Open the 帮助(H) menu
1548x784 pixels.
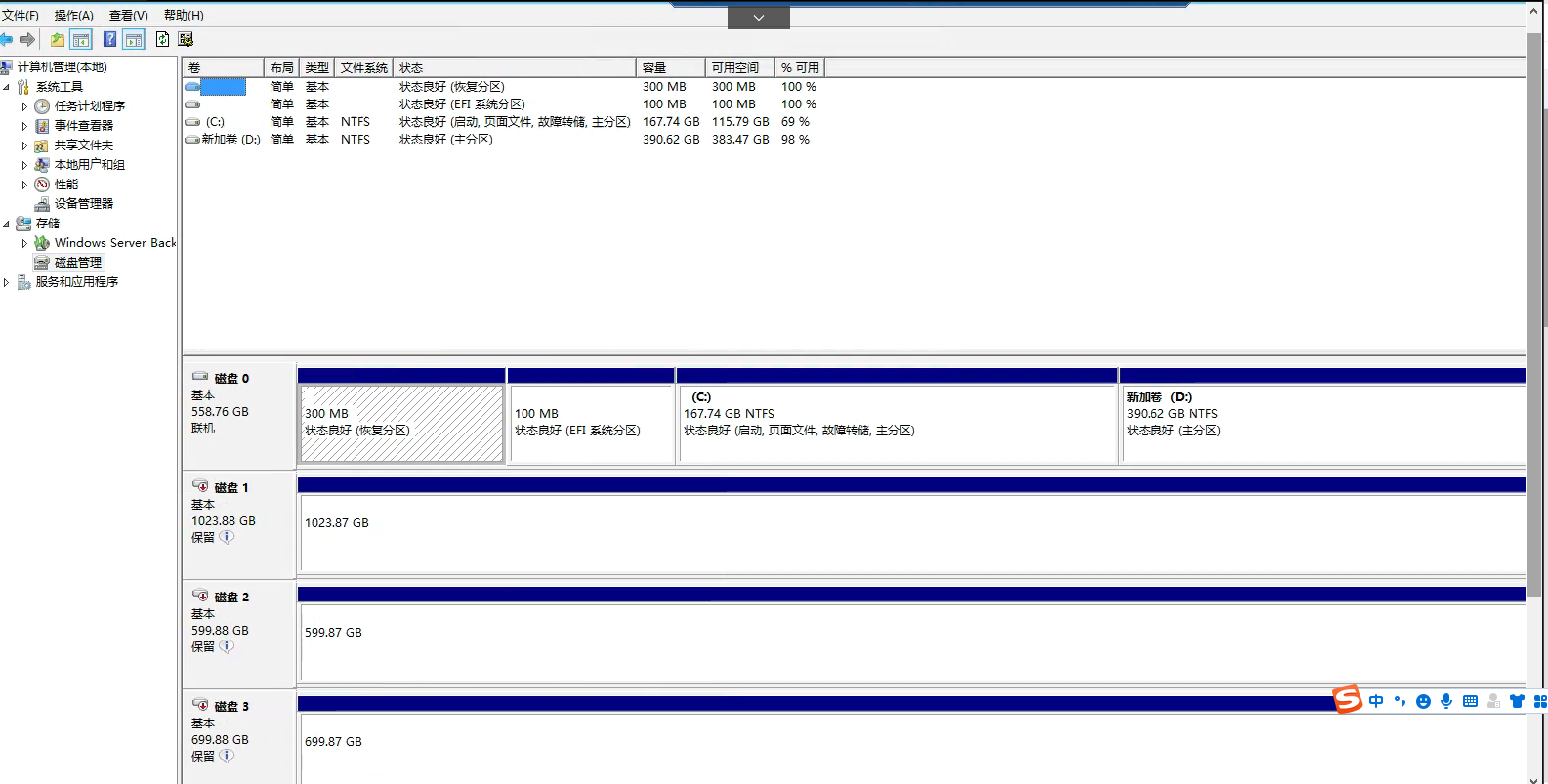(x=184, y=15)
